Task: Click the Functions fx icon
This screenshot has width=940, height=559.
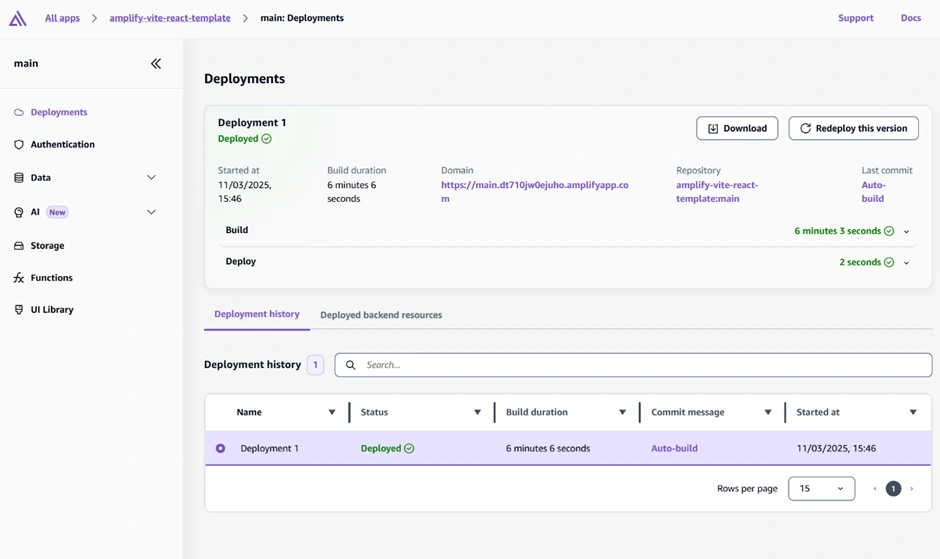Action: click(18, 278)
